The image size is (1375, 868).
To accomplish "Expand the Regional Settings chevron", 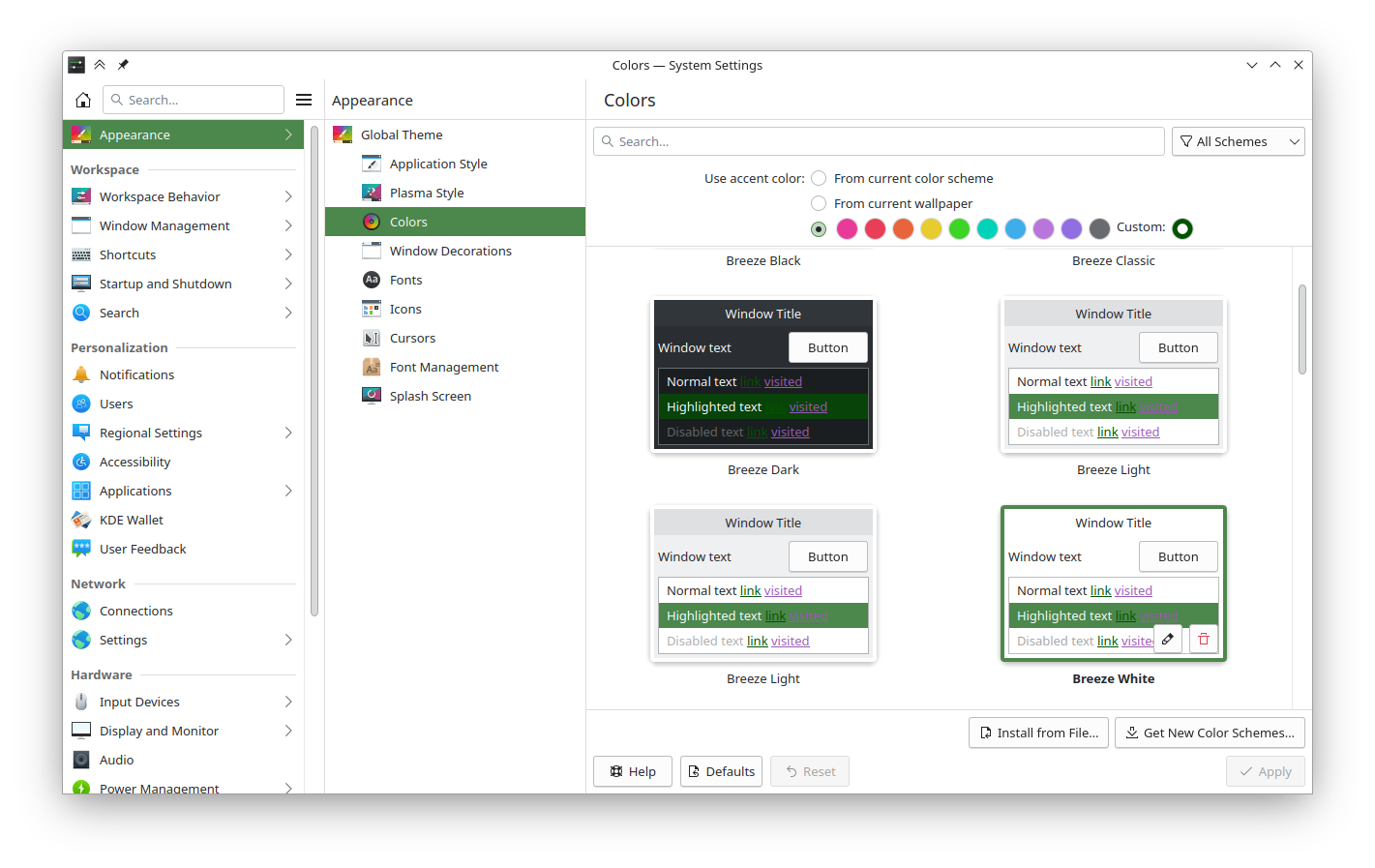I will coord(288,433).
